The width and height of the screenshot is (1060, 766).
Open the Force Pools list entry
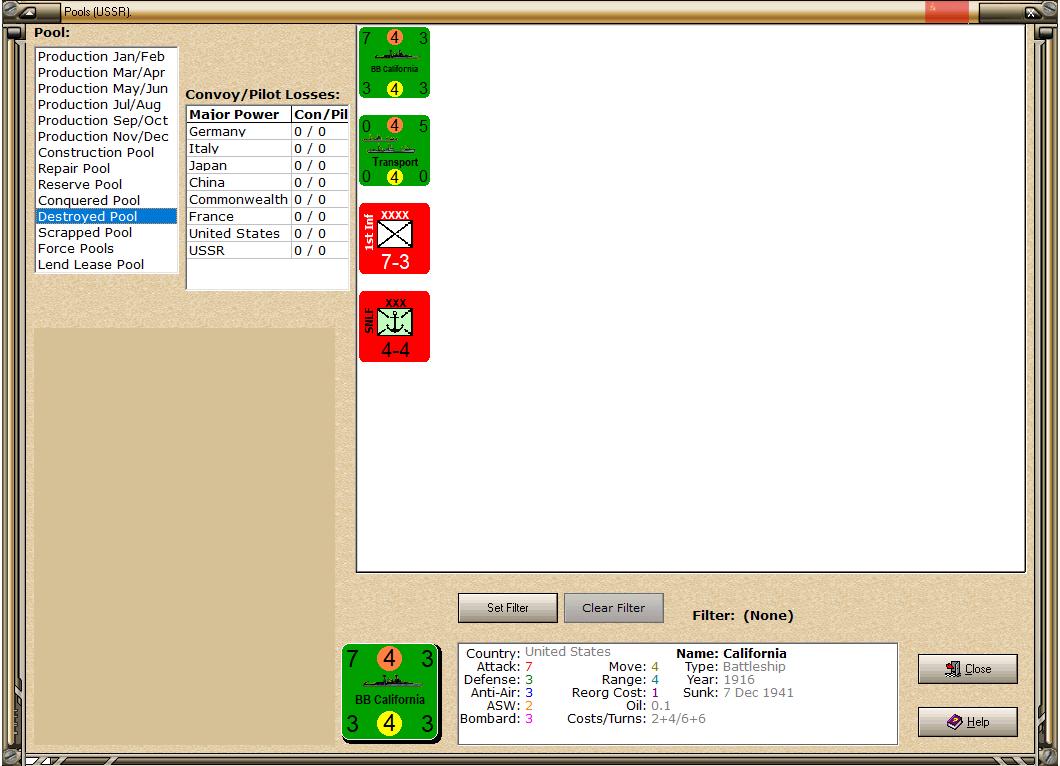point(106,249)
